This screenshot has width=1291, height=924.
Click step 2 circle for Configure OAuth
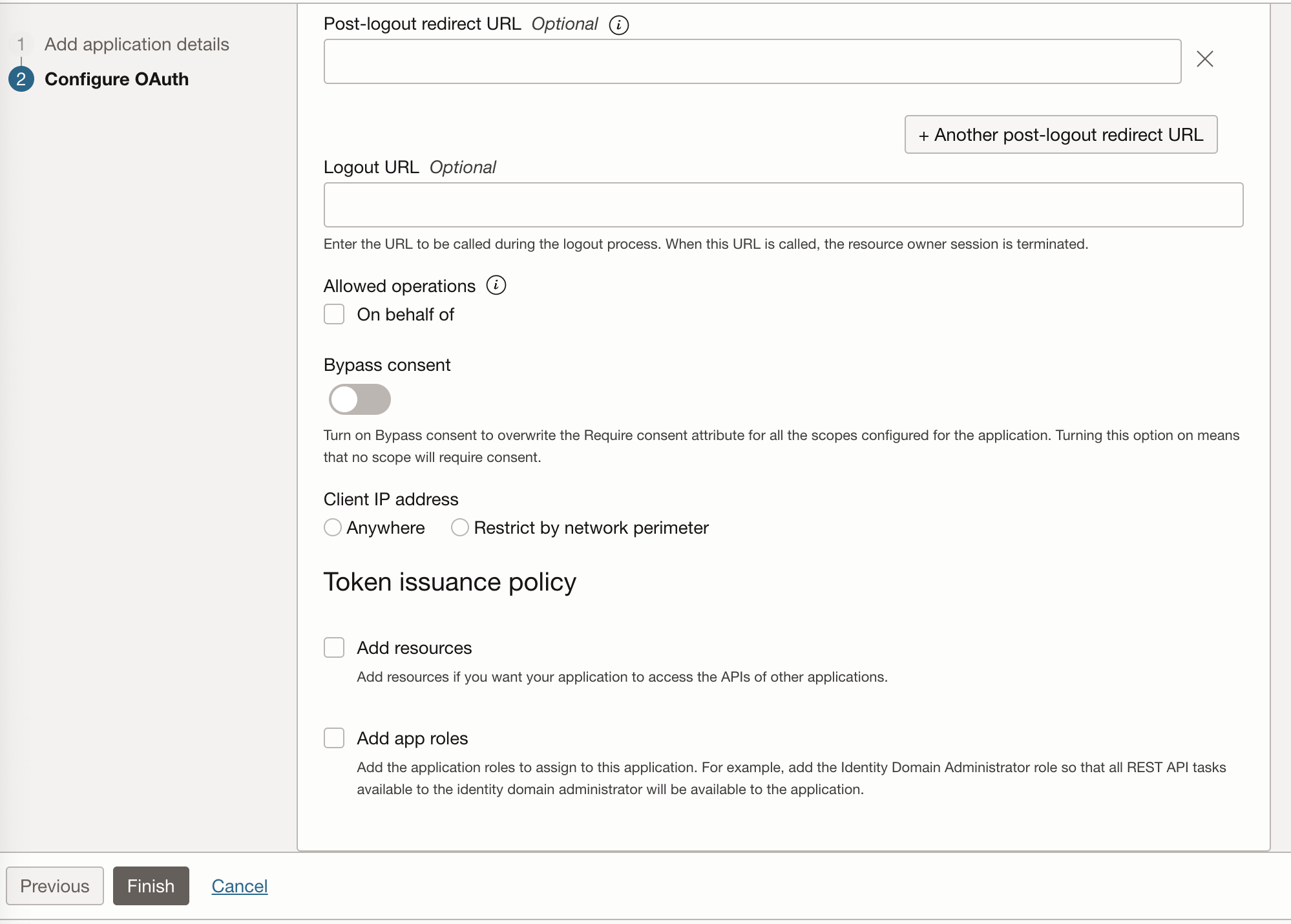21,79
